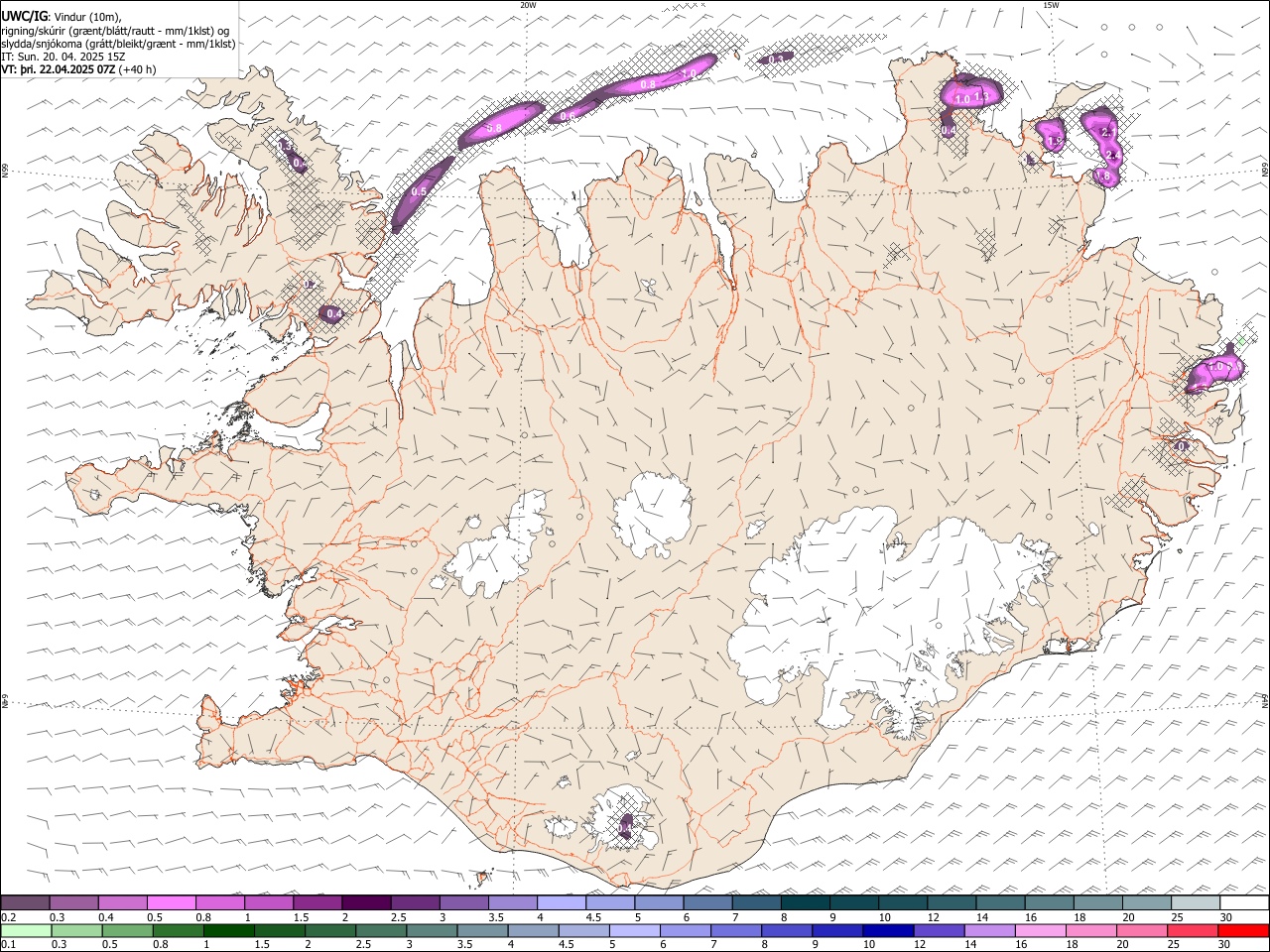Pick the darkest purple 2 swatch, top legend row
1270x952 pixels.
(x=366, y=902)
